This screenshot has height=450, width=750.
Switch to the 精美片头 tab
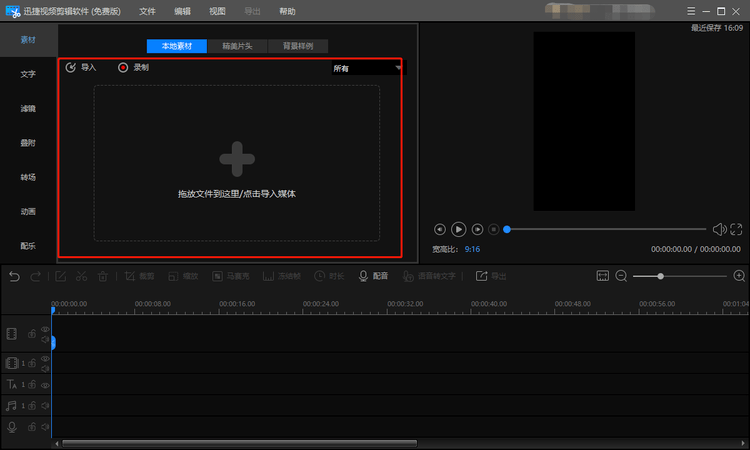pyautogui.click(x=237, y=46)
